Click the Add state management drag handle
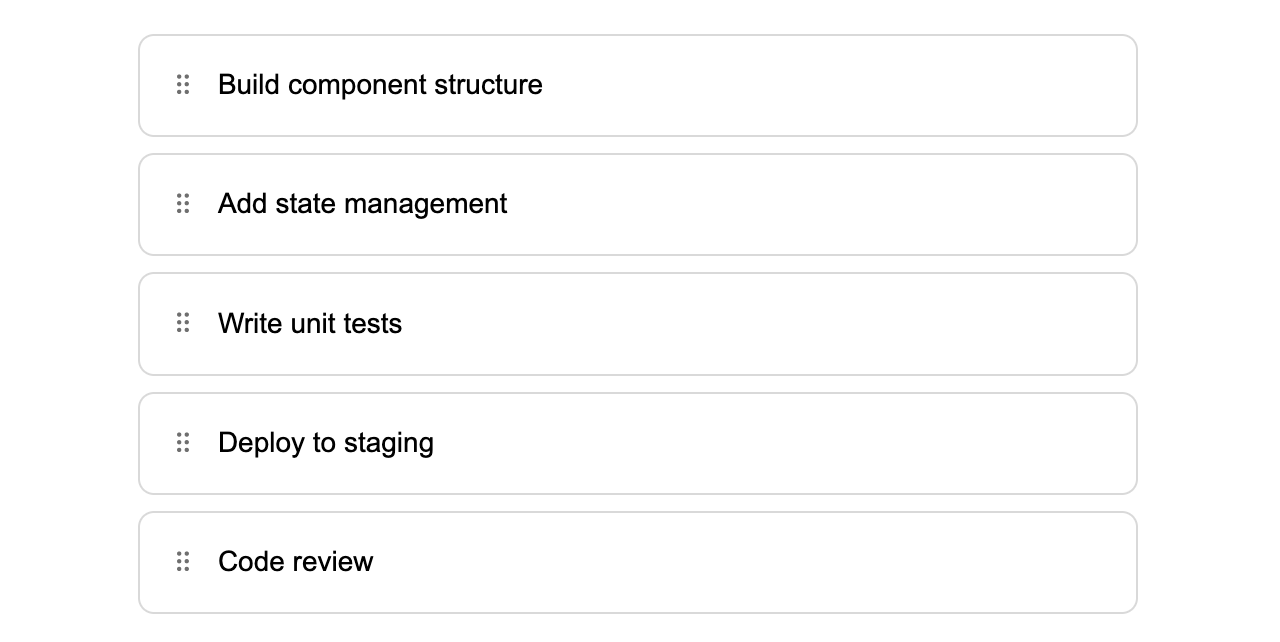This screenshot has width=1280, height=642. tap(183, 204)
